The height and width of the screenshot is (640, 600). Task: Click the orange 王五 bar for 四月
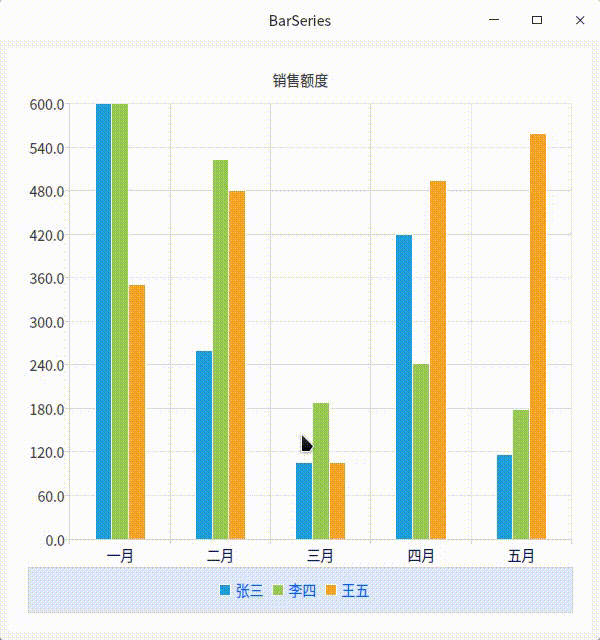438,360
